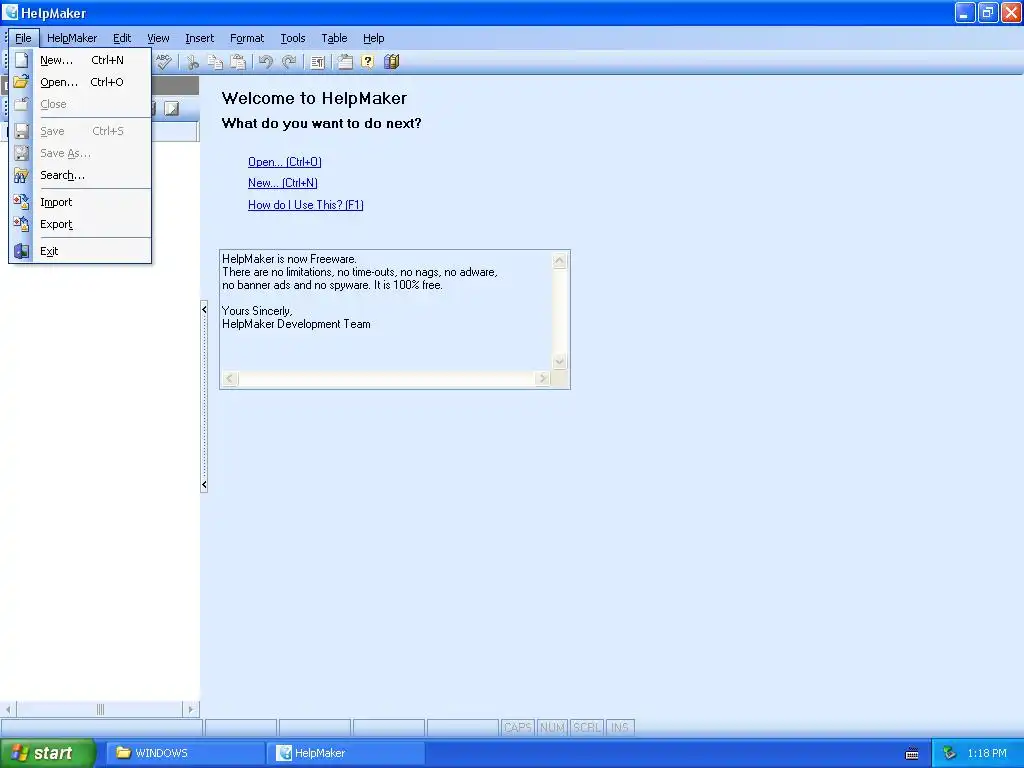Image resolution: width=1024 pixels, height=768 pixels.
Task: Click the Redo arrow toolbar icon
Action: pos(289,62)
